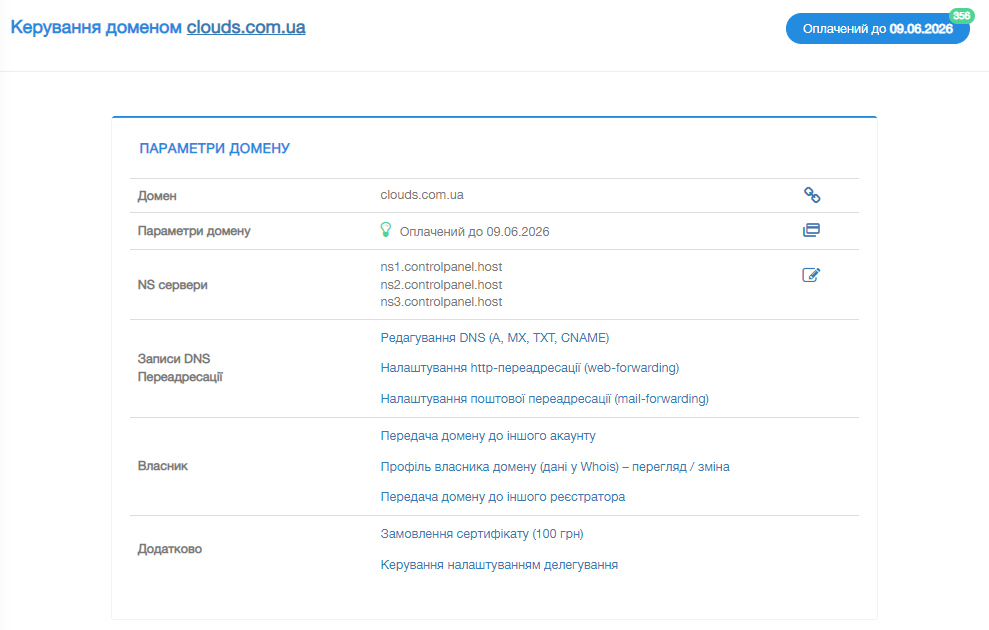Click the NS сервери row label
Viewport: 989px width, 630px height.
pyautogui.click(x=173, y=285)
